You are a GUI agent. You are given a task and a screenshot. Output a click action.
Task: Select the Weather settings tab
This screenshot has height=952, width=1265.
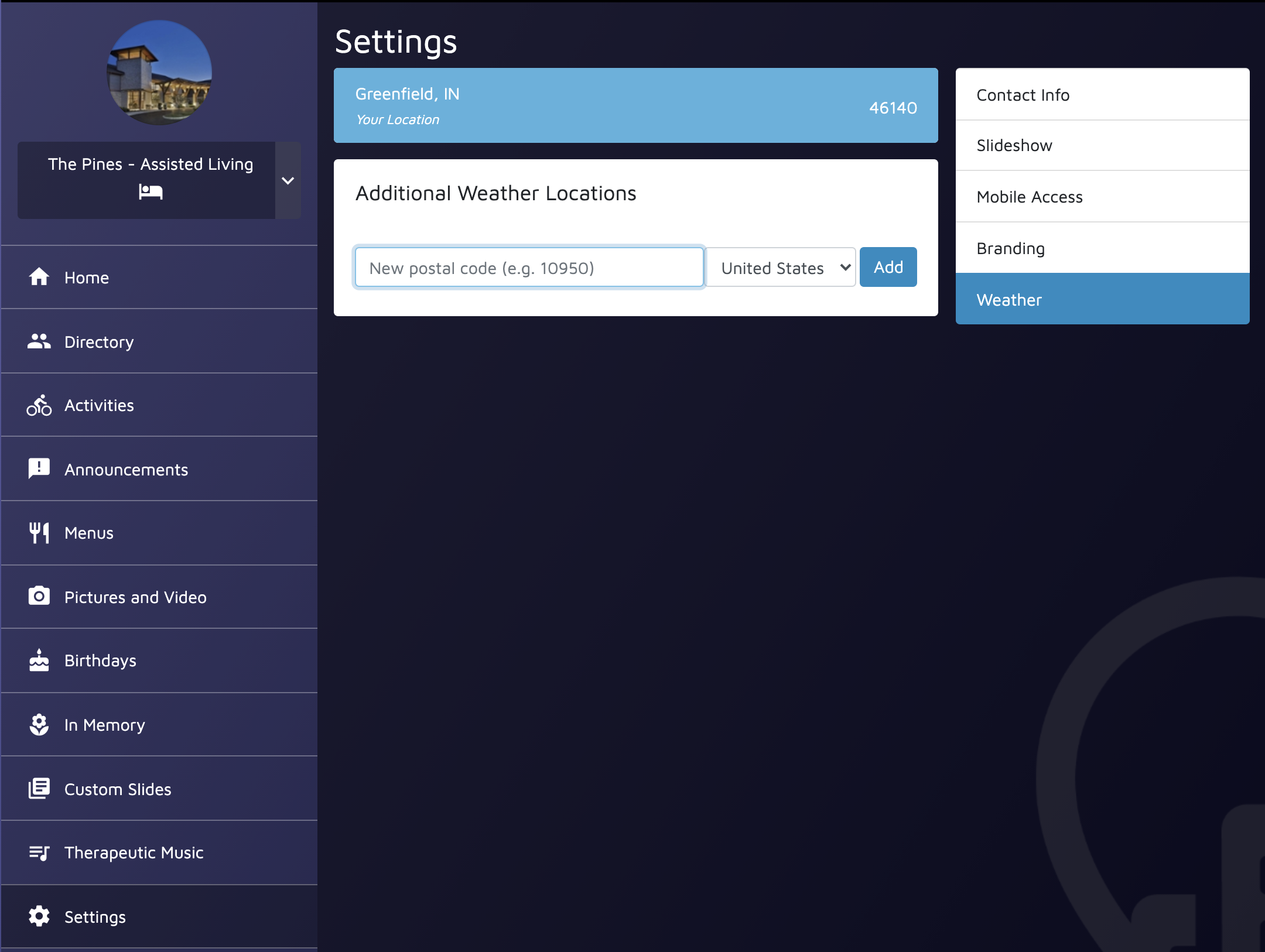(1102, 299)
